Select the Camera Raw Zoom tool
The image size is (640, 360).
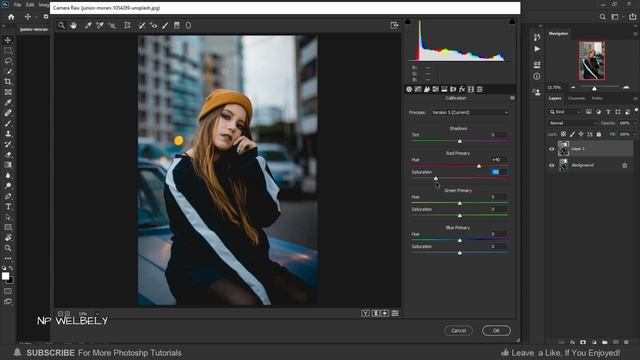point(61,25)
